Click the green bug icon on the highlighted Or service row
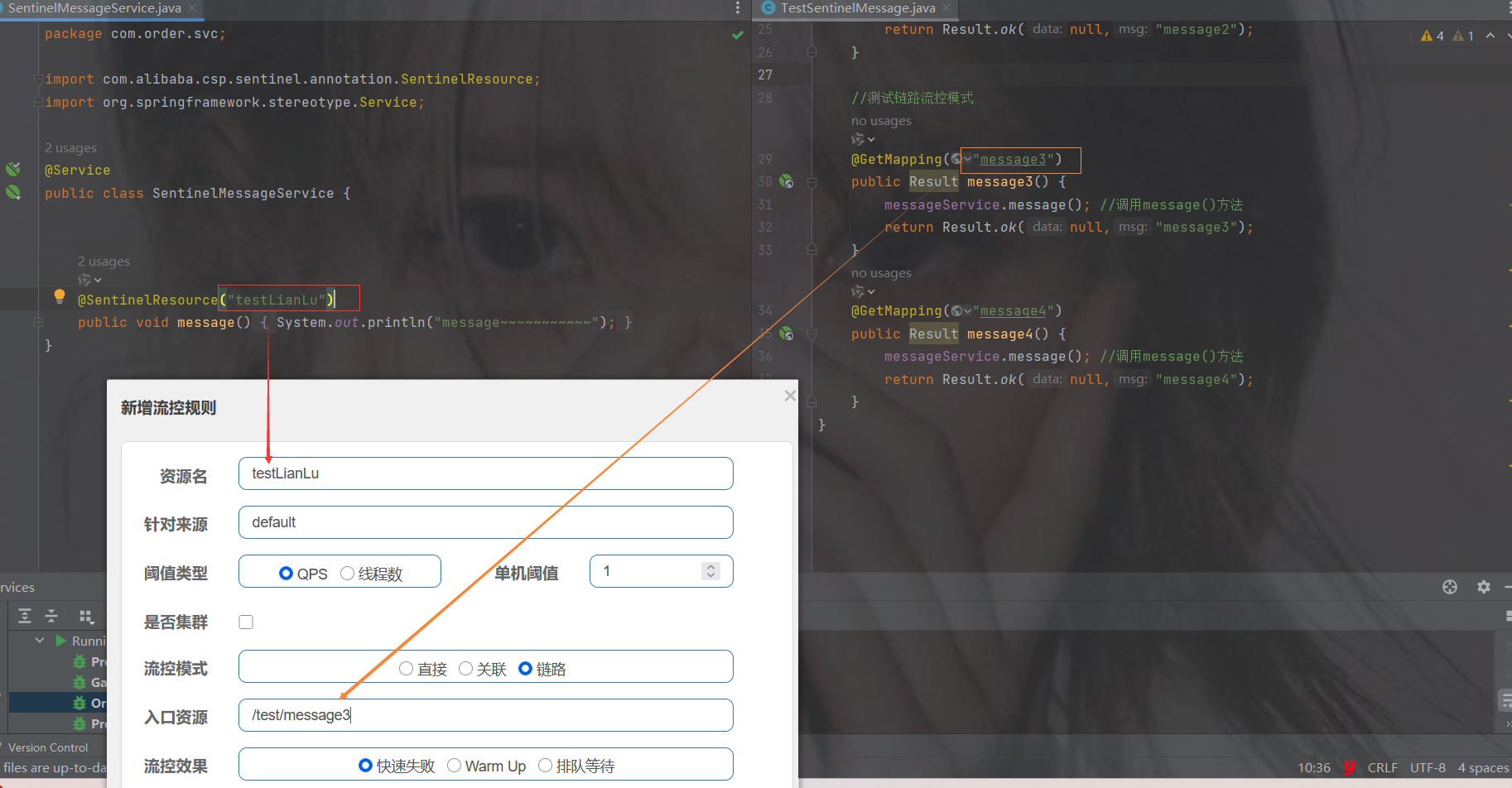The height and width of the screenshot is (788, 1512). point(79,703)
